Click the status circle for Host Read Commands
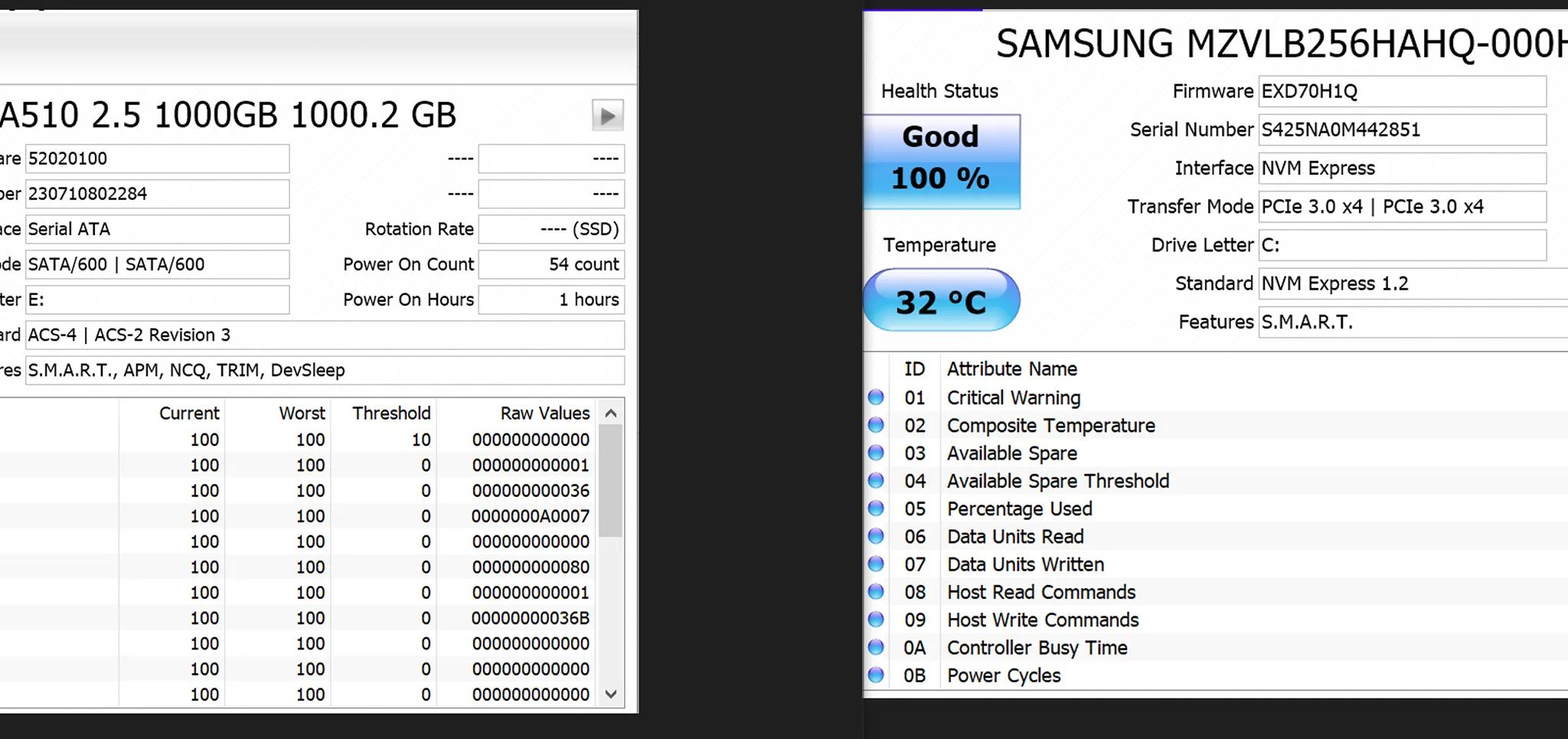The height and width of the screenshot is (739, 1568). [x=876, y=592]
